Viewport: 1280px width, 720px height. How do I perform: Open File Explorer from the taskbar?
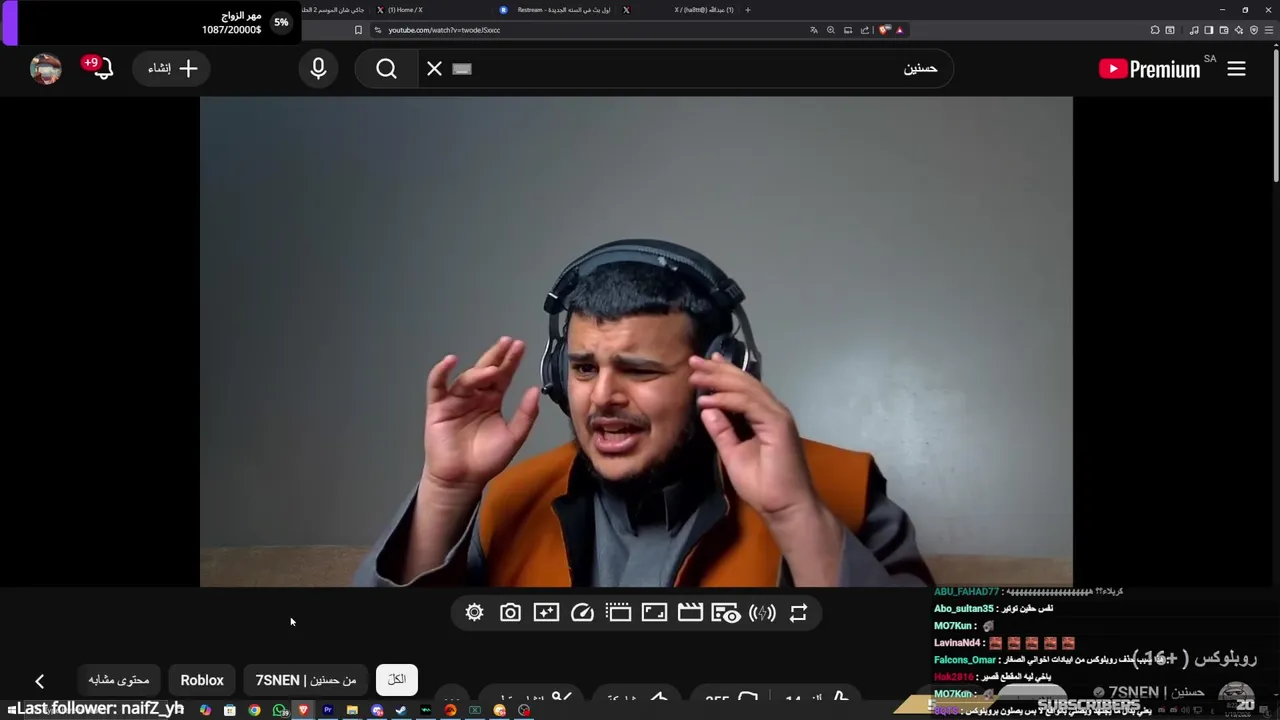352,710
